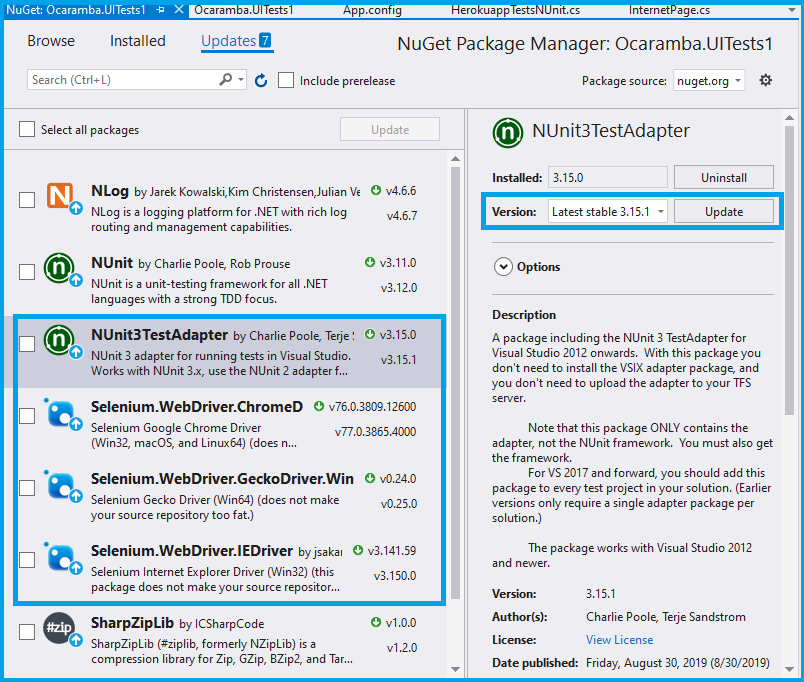Close the NuGet: Ocaramba.UITests1 tab

179,10
